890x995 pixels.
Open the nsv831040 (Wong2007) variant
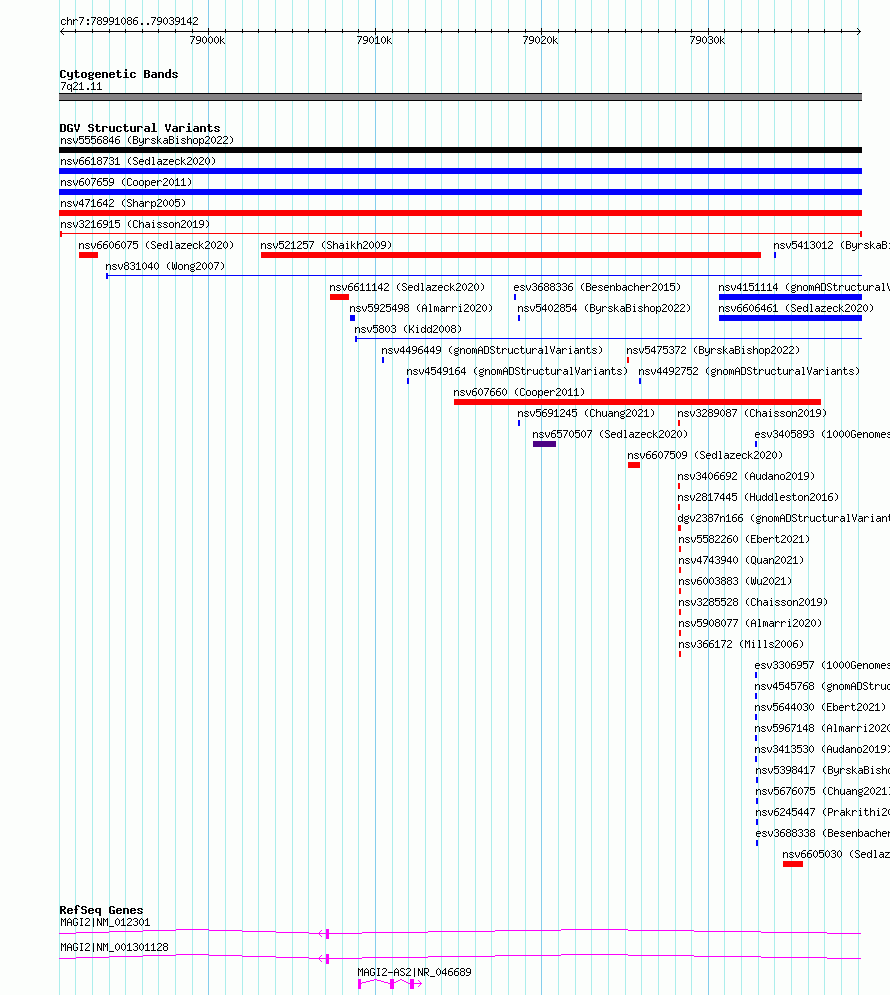165,266
